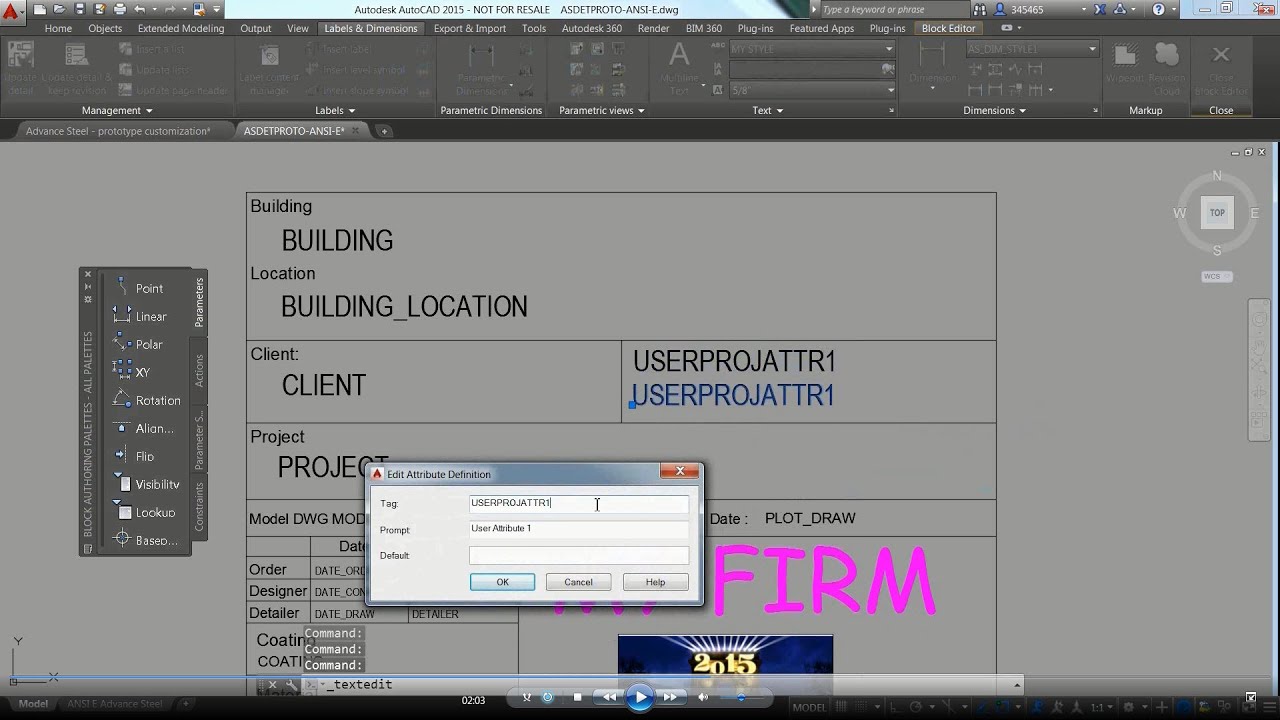Screen dimensions: 1280x720
Task: Click the Revision Cloud tool icon
Action: point(1166,66)
